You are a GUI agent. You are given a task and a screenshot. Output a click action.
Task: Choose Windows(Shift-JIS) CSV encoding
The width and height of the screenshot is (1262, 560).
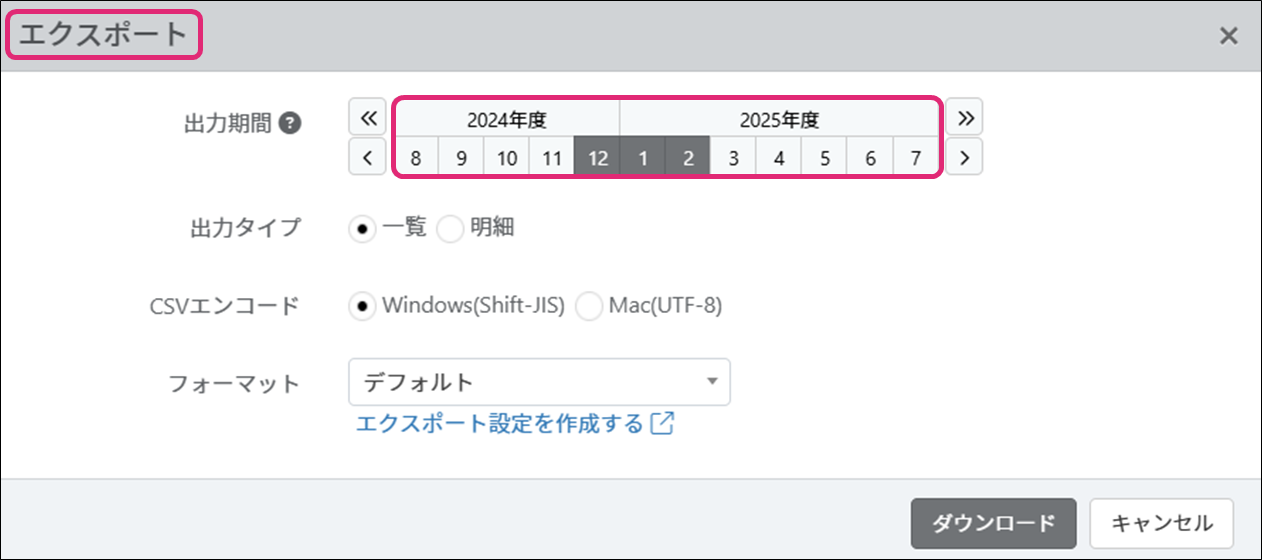(x=362, y=306)
